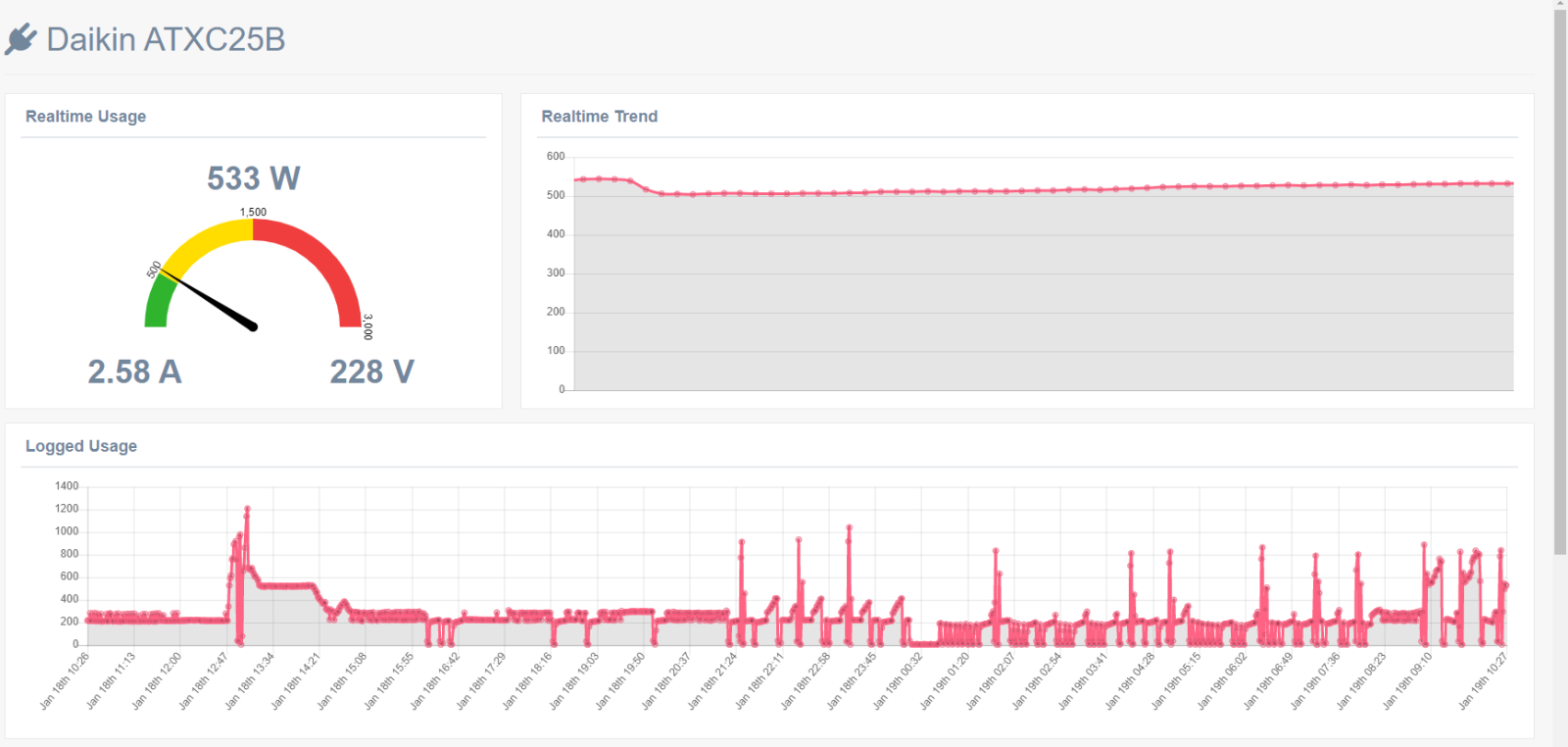This screenshot has width=1568, height=747.
Task: Click the 533 W power reading
Action: point(254,178)
